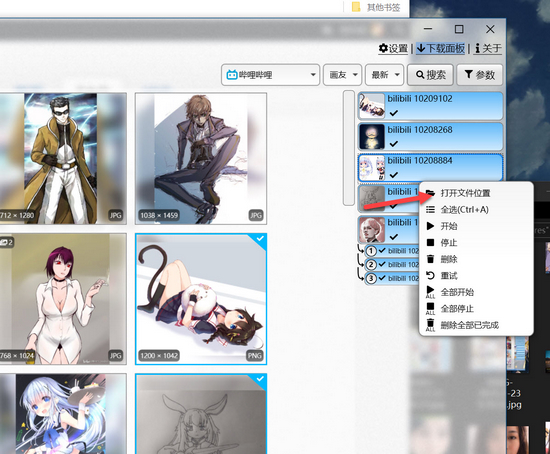Click the 参数 filter button
The image size is (550, 454).
(479, 75)
